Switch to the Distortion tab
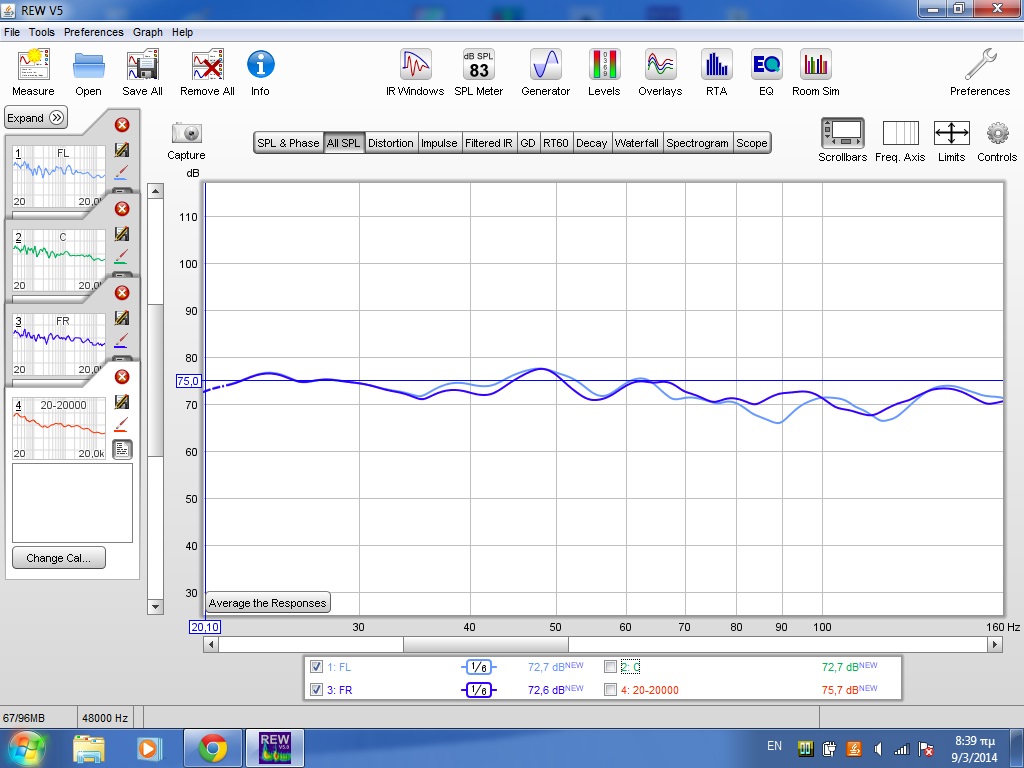 coord(391,143)
